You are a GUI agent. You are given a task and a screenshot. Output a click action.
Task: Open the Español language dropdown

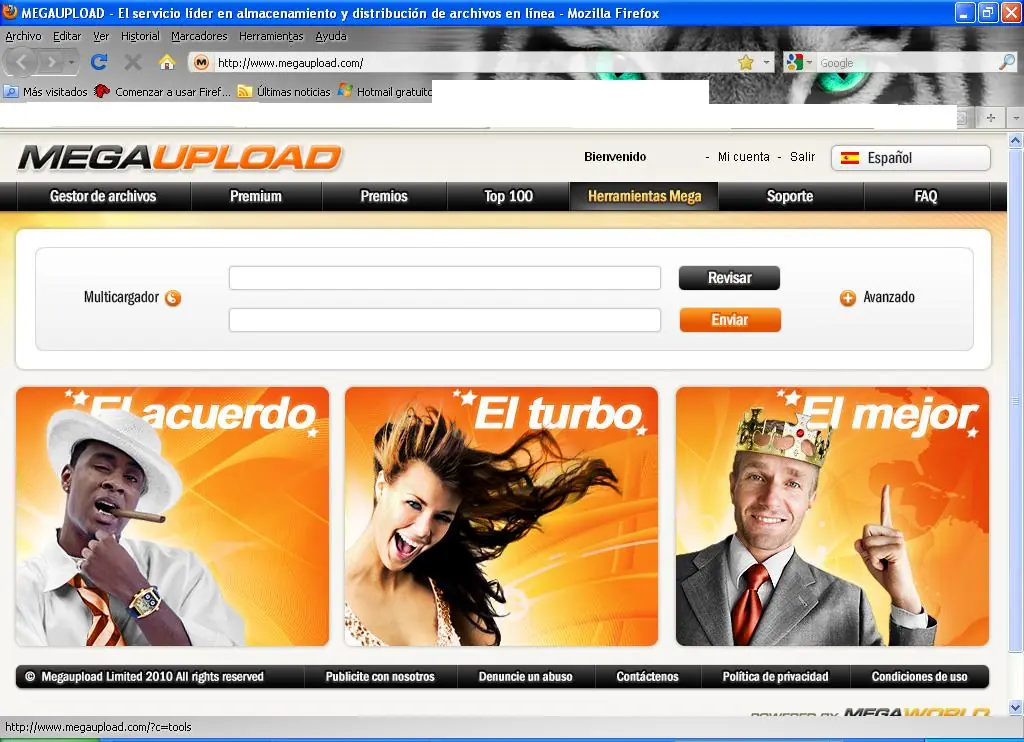(x=910, y=157)
